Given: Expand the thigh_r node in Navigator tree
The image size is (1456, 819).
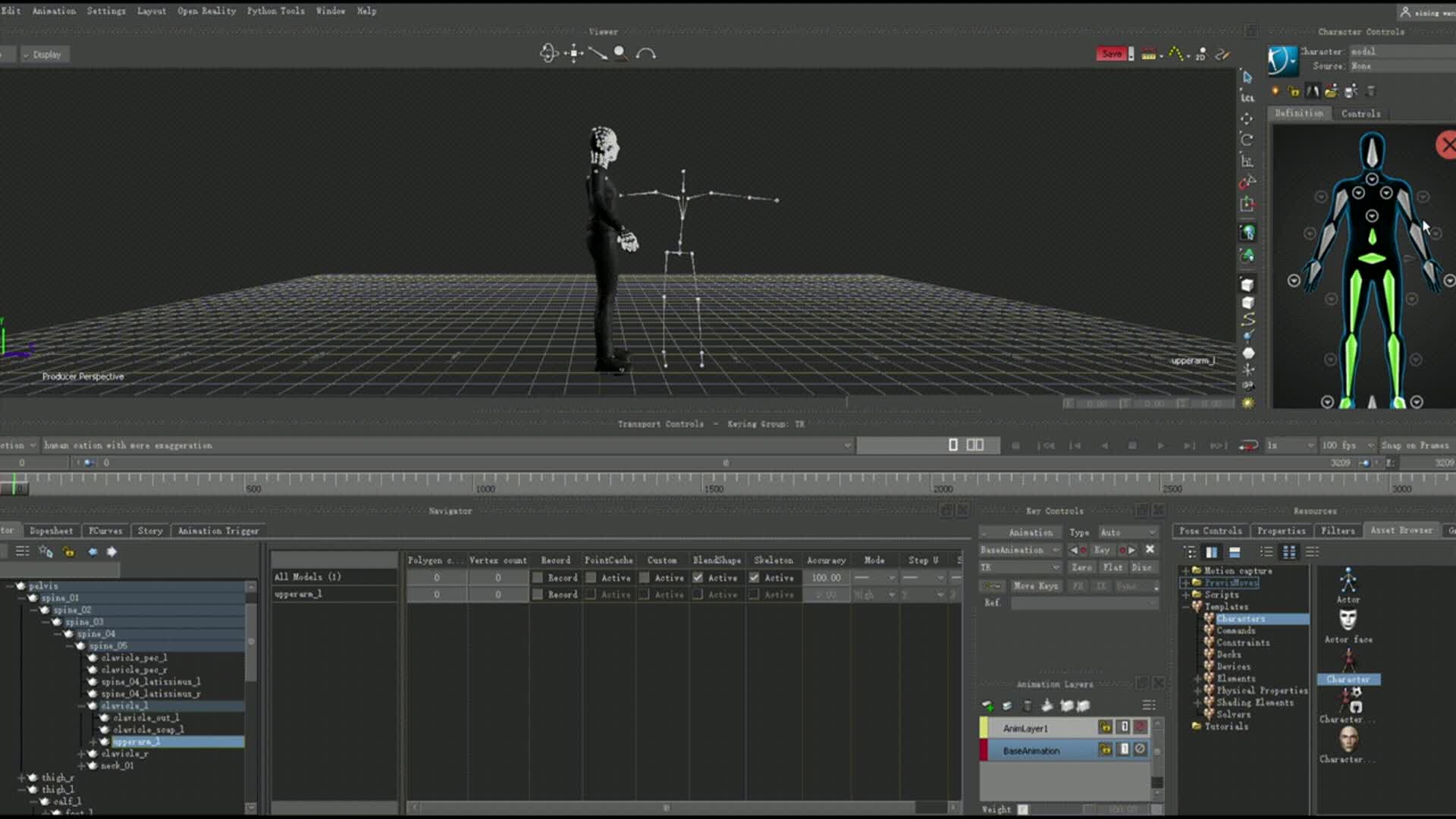Looking at the screenshot, I should pyautogui.click(x=21, y=778).
